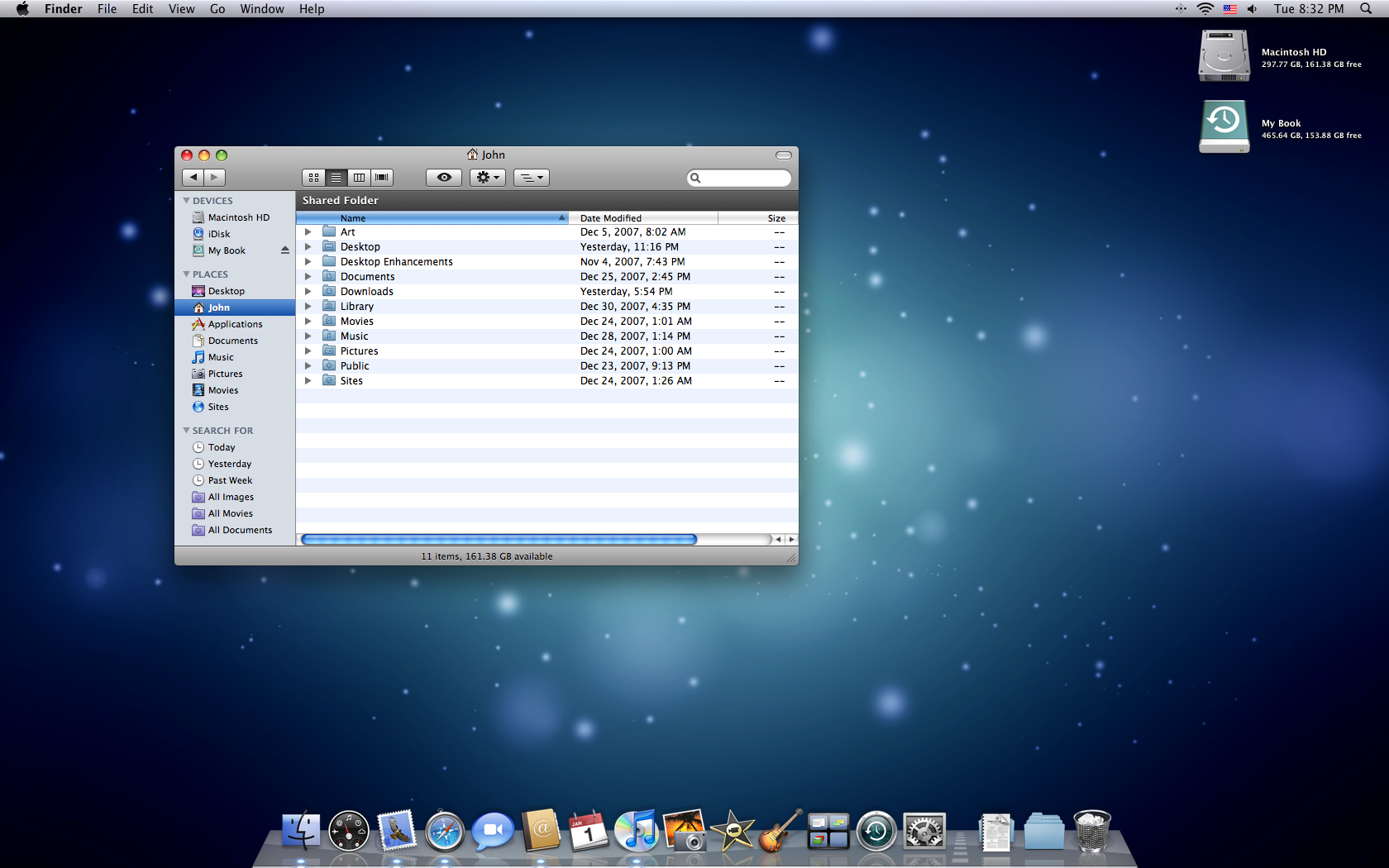Image resolution: width=1389 pixels, height=868 pixels.
Task: Open the View menu
Action: point(181,9)
